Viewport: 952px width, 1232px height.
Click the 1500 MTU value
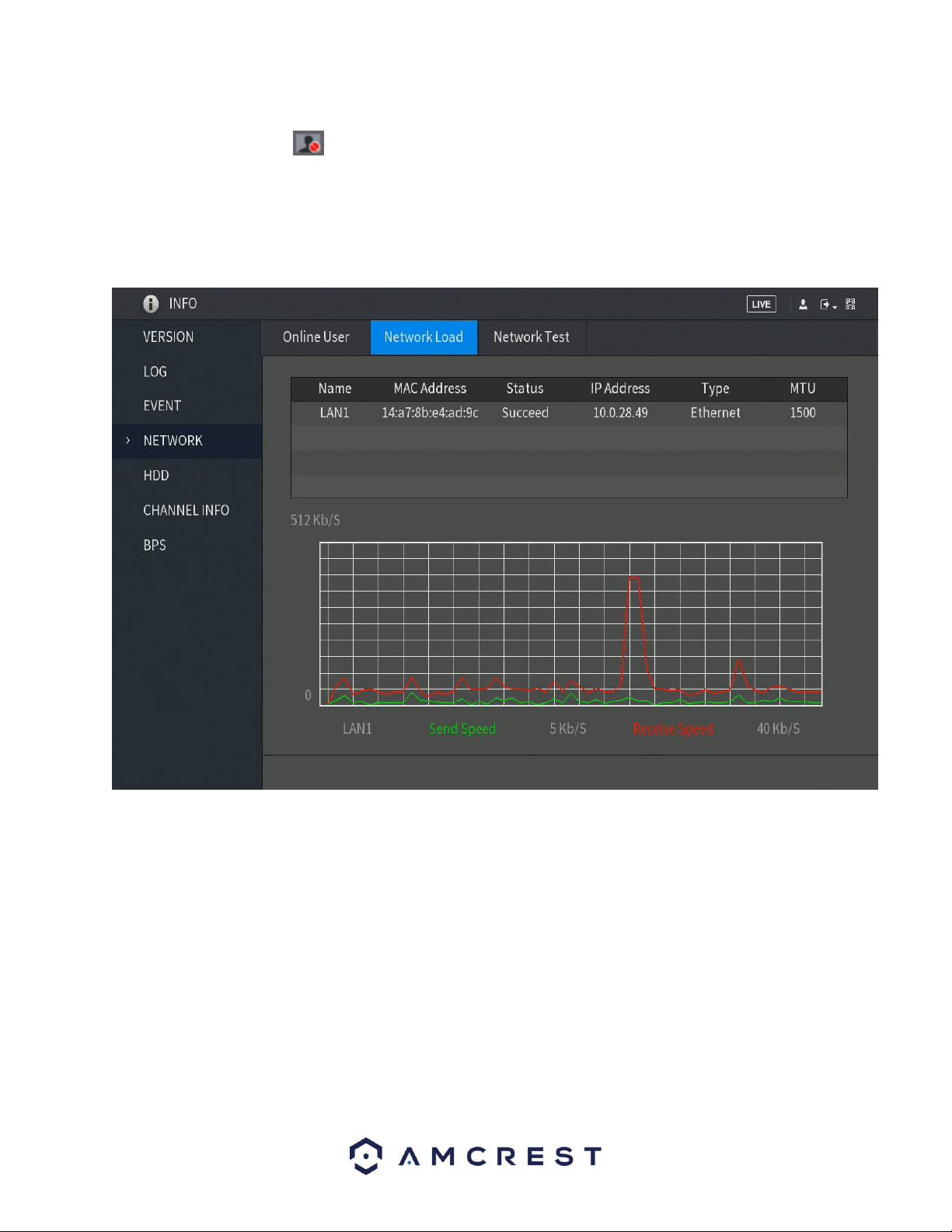[x=803, y=413]
